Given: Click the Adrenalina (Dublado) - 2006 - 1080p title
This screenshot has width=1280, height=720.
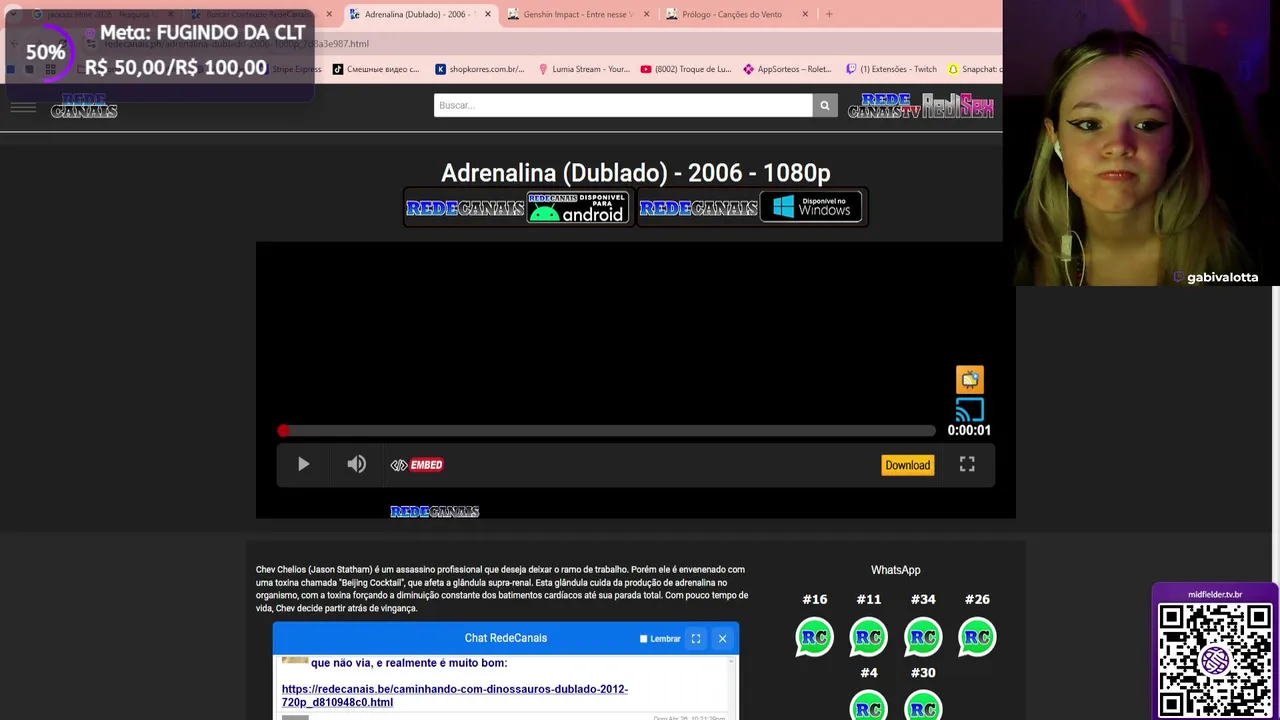Looking at the screenshot, I should click(x=635, y=173).
